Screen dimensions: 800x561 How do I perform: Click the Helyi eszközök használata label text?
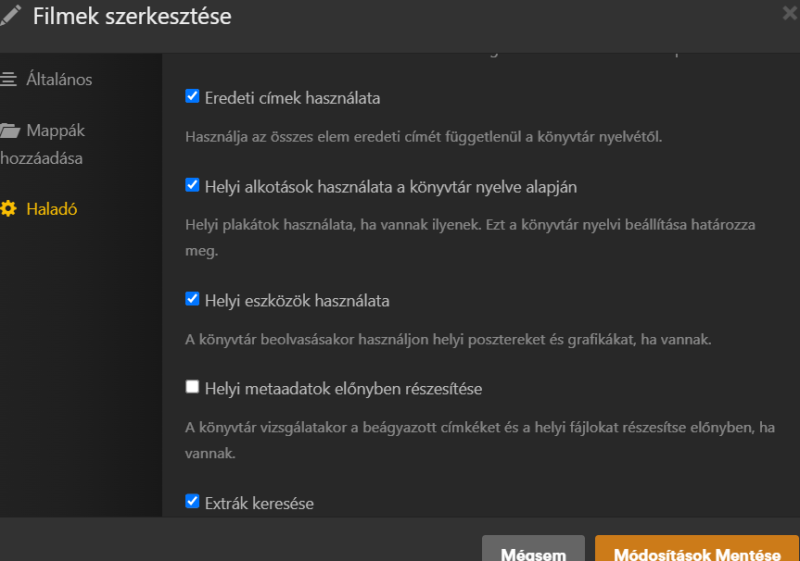[297, 301]
